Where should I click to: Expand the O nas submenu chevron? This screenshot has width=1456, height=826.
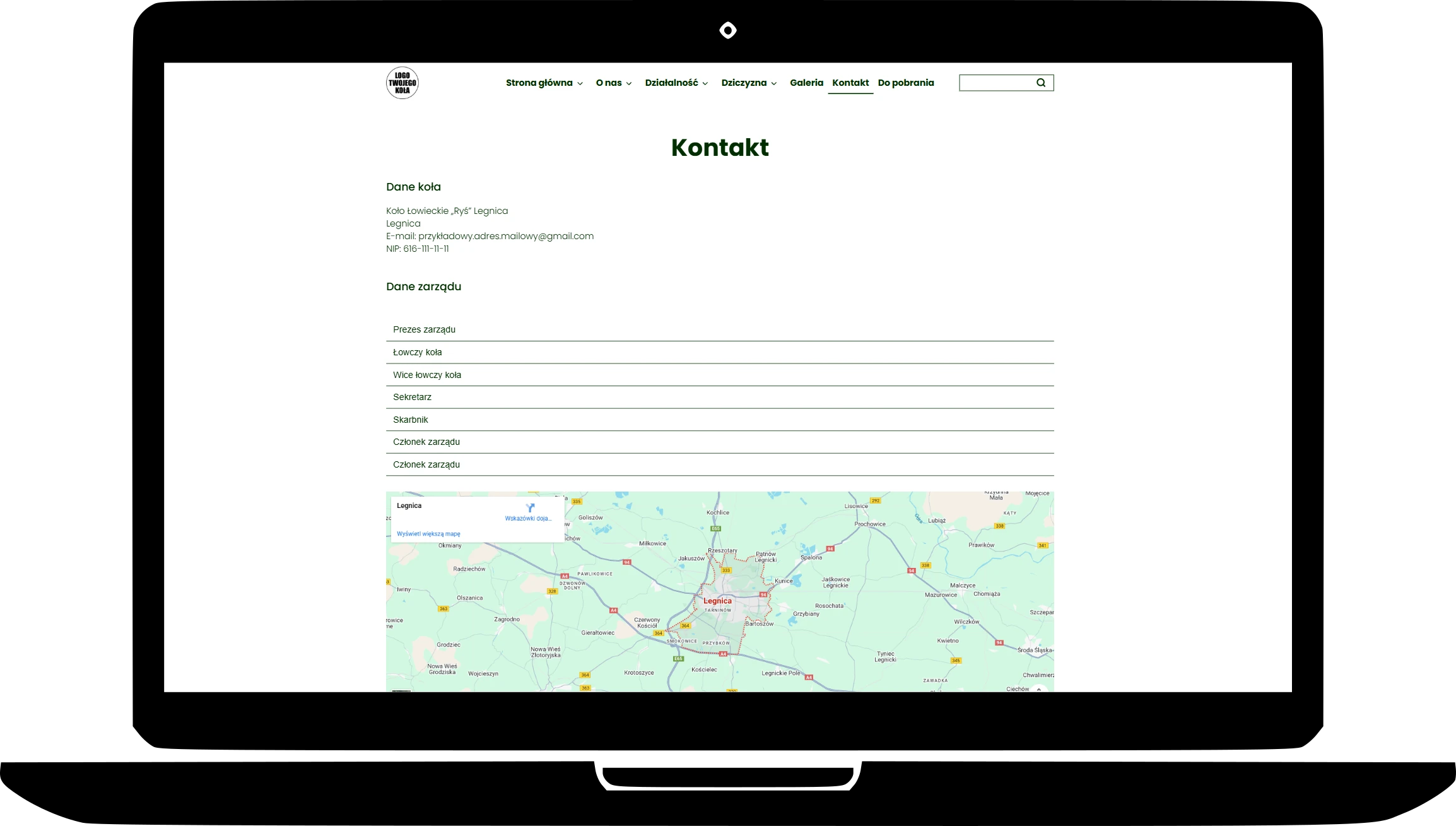(x=629, y=83)
